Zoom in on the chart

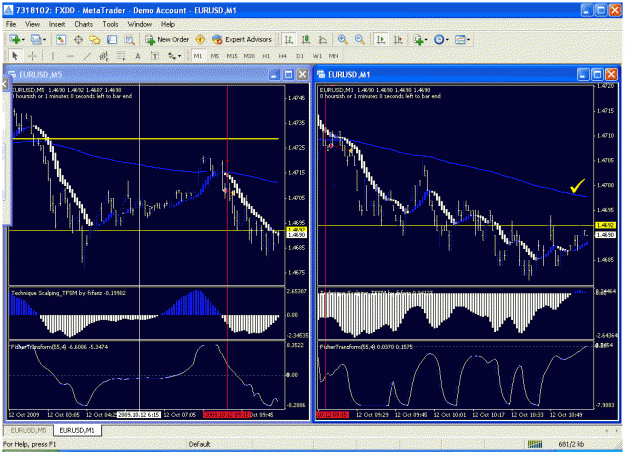pyautogui.click(x=342, y=39)
